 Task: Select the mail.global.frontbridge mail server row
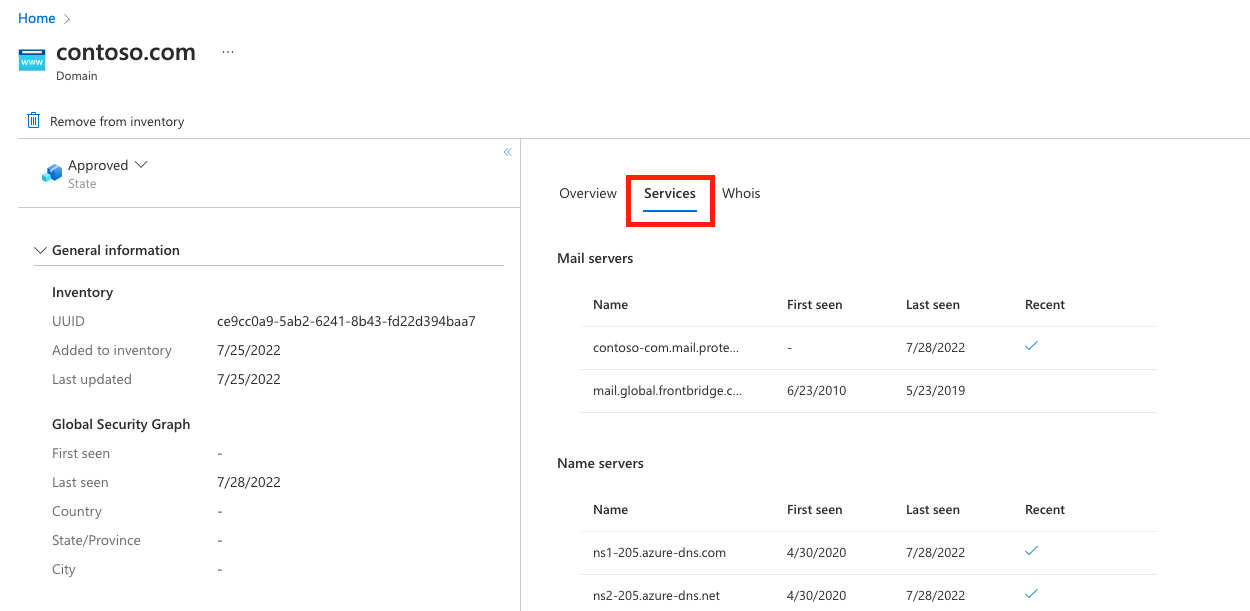coord(667,390)
